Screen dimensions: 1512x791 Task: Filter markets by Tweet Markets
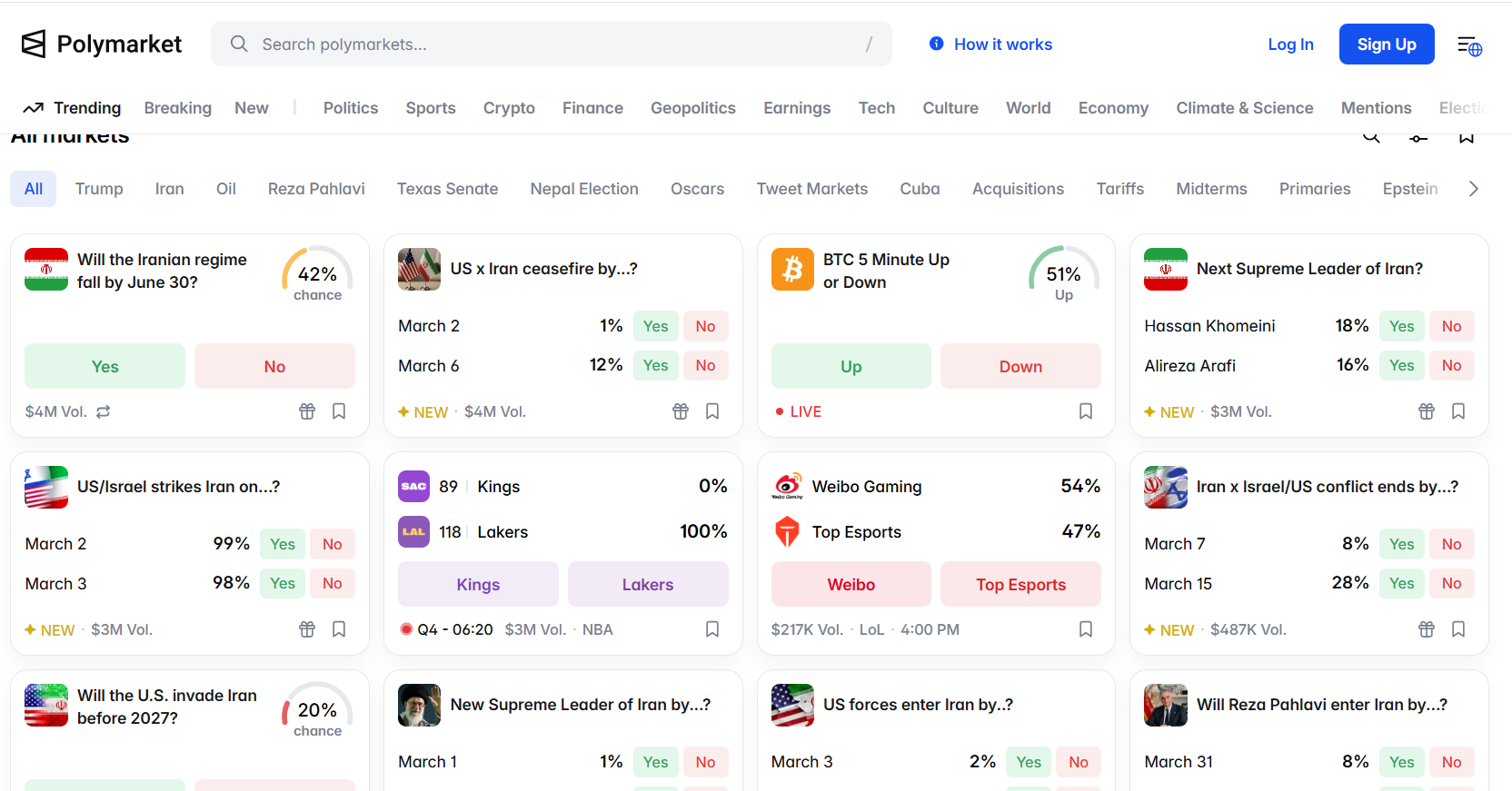click(812, 189)
